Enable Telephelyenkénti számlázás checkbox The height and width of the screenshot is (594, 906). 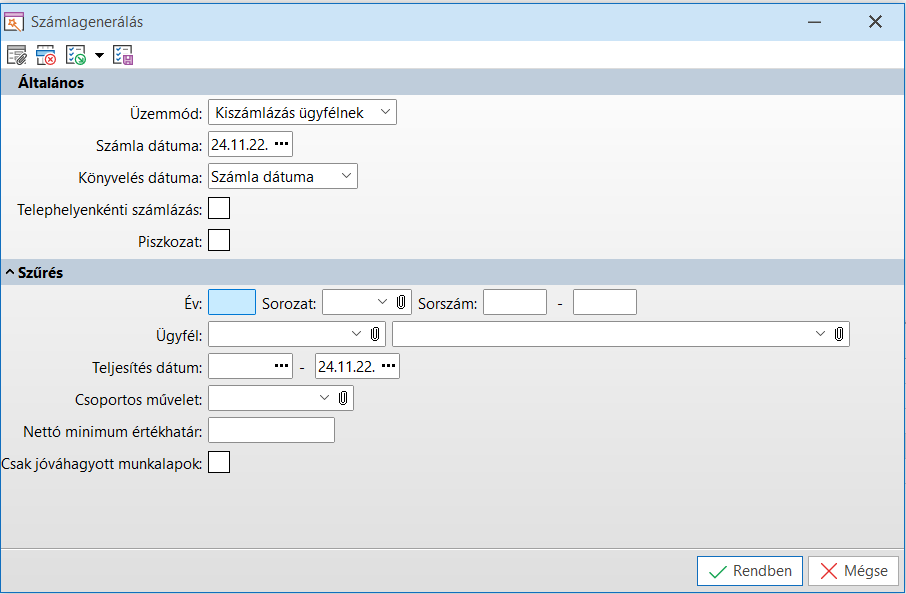pos(218,208)
